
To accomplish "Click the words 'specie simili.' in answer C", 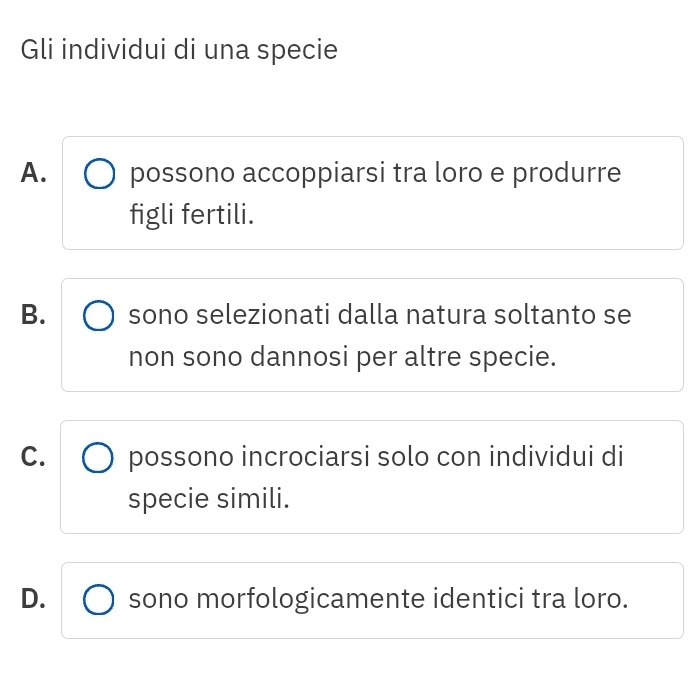I will (209, 499).
